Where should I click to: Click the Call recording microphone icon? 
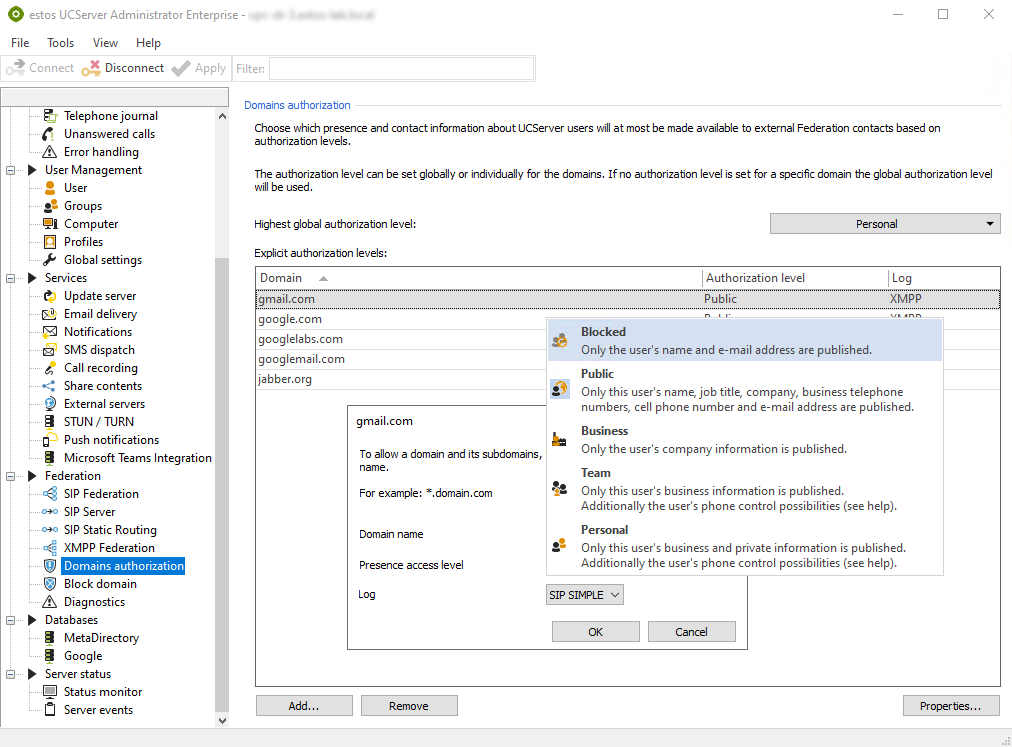point(49,368)
